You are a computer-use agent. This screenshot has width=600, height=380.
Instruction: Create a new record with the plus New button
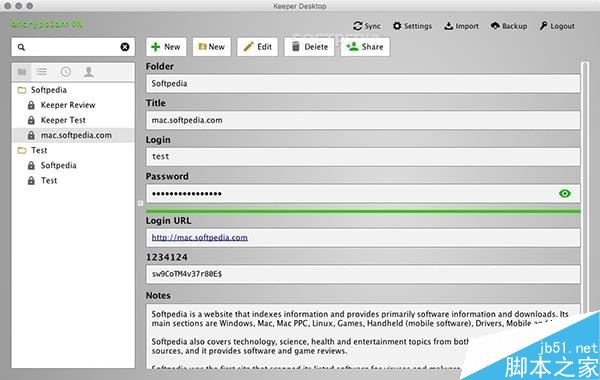click(x=166, y=47)
